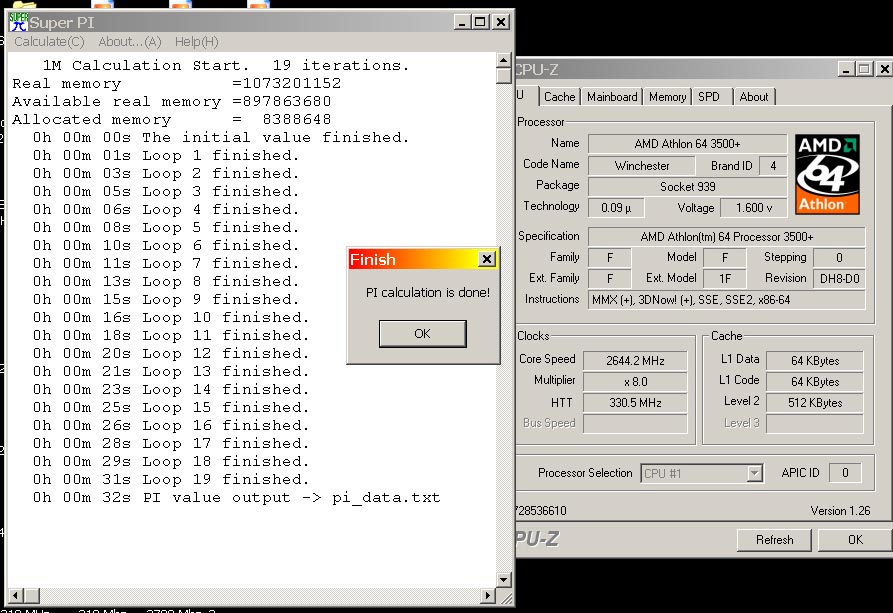Minimize the CPU-Z window

[x=846, y=70]
